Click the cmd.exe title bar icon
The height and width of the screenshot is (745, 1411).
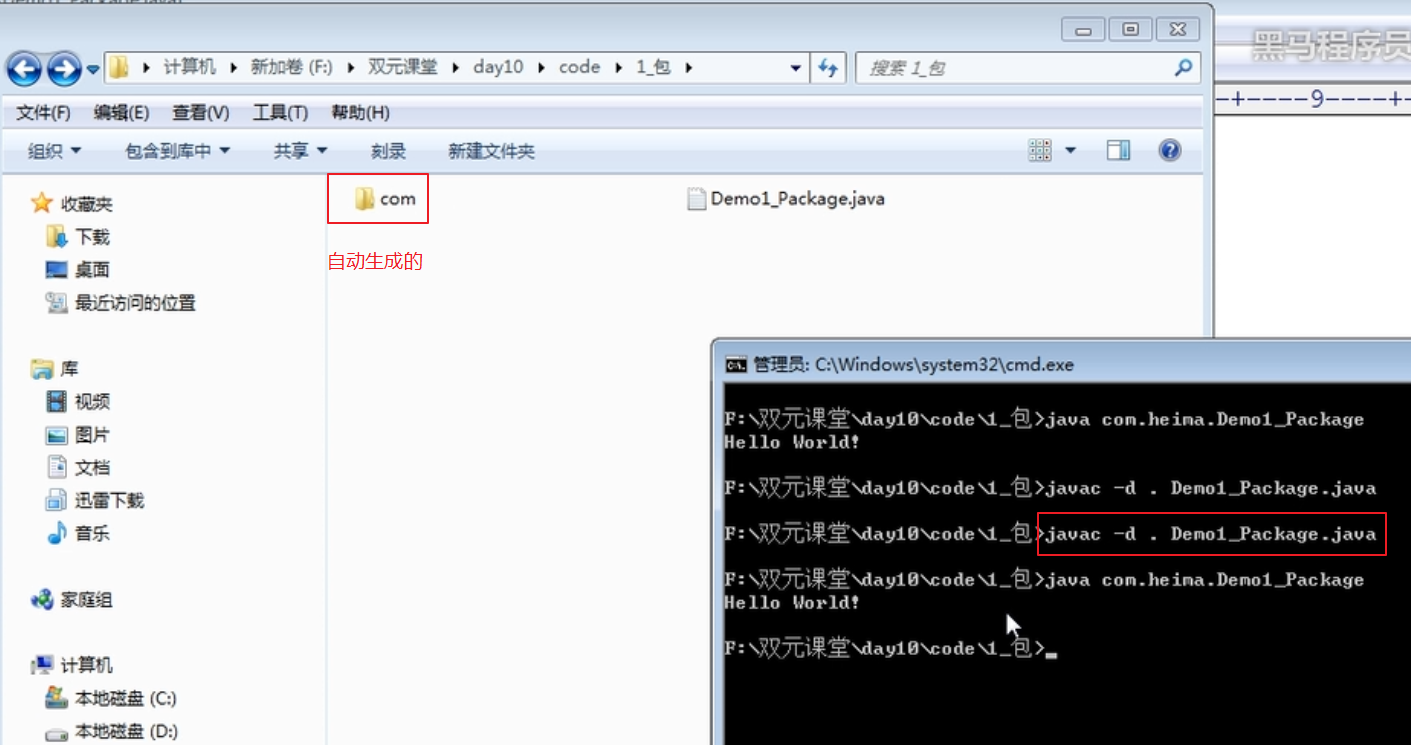[735, 365]
